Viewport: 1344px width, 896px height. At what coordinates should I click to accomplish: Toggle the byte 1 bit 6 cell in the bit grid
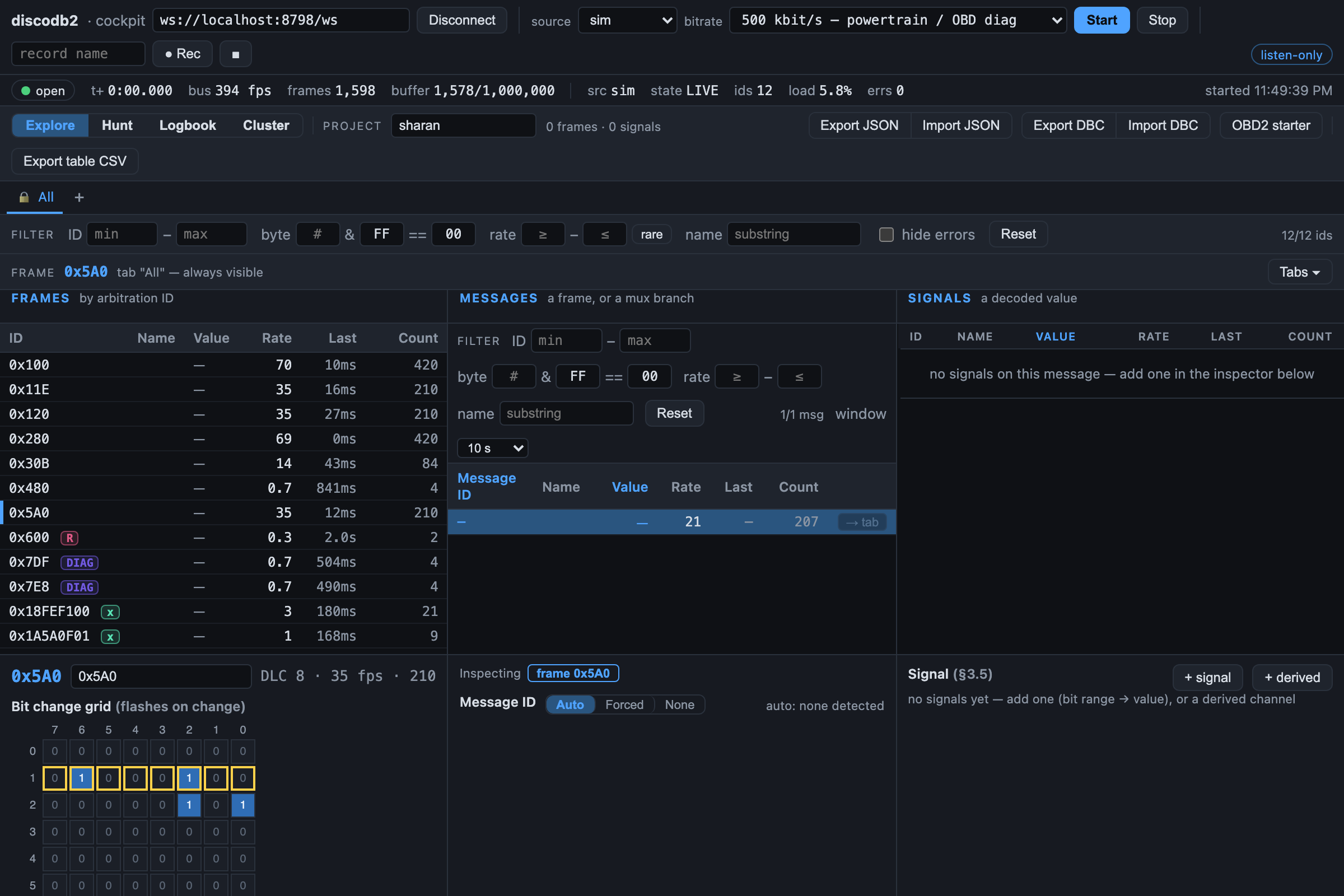click(x=82, y=778)
